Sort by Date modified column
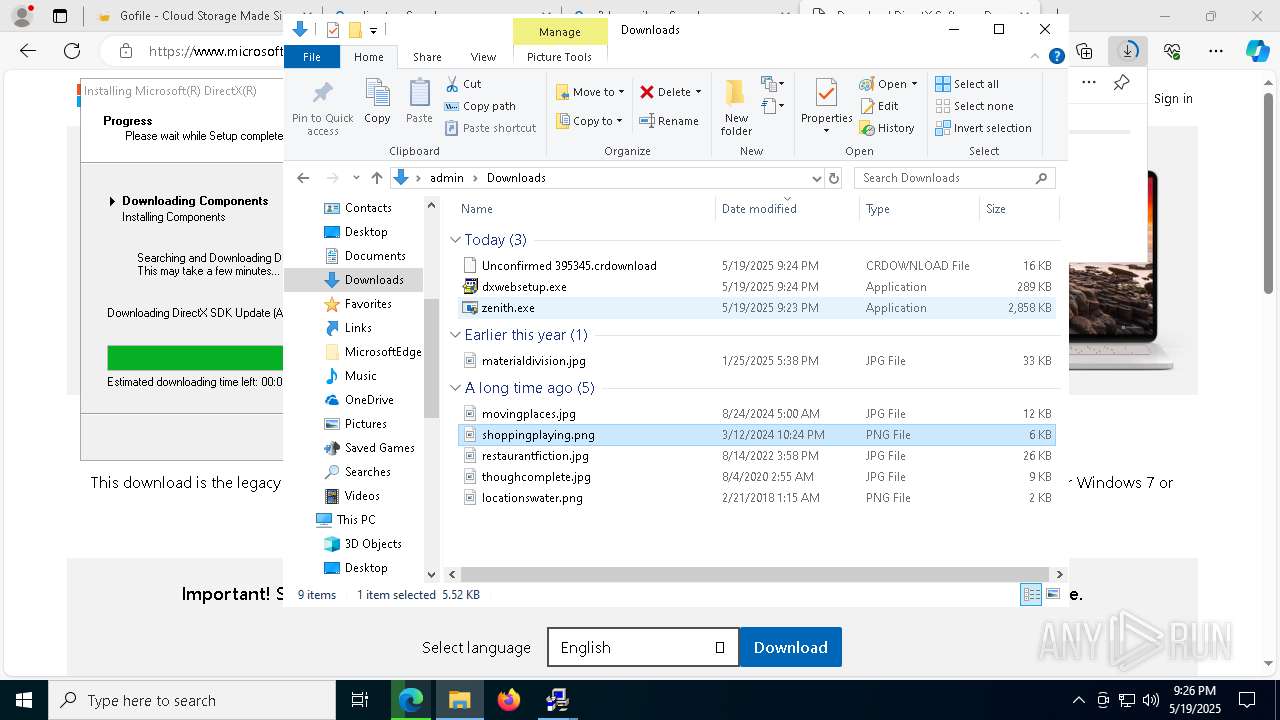 (x=787, y=209)
